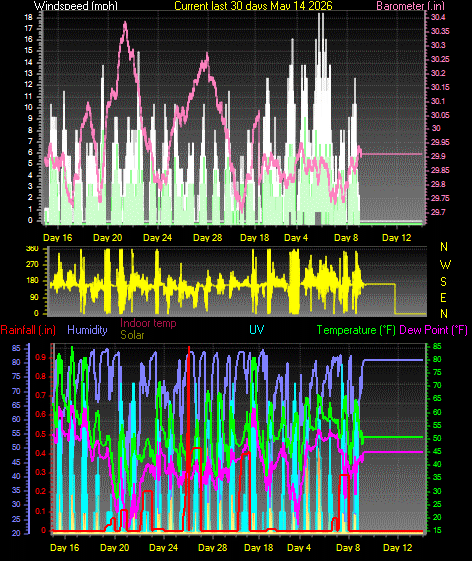Click the W wind direction letter

tap(445, 265)
